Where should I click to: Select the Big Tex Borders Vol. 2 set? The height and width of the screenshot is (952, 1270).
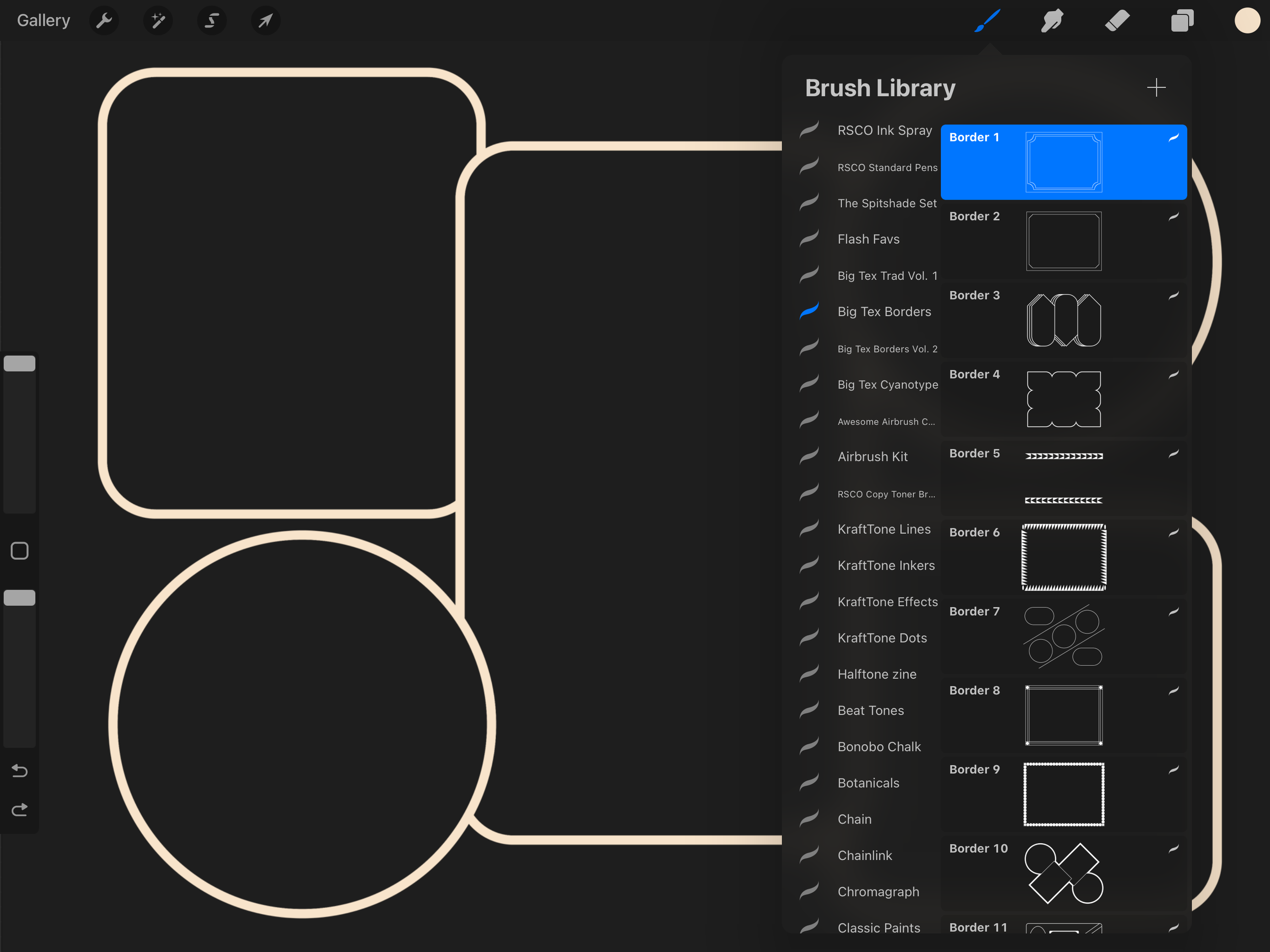[x=886, y=348]
